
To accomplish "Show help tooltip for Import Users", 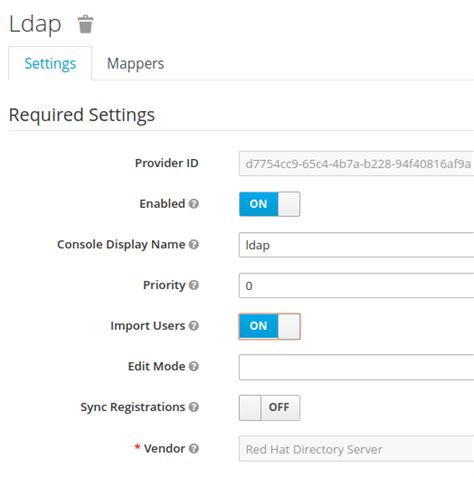I will 194,326.
